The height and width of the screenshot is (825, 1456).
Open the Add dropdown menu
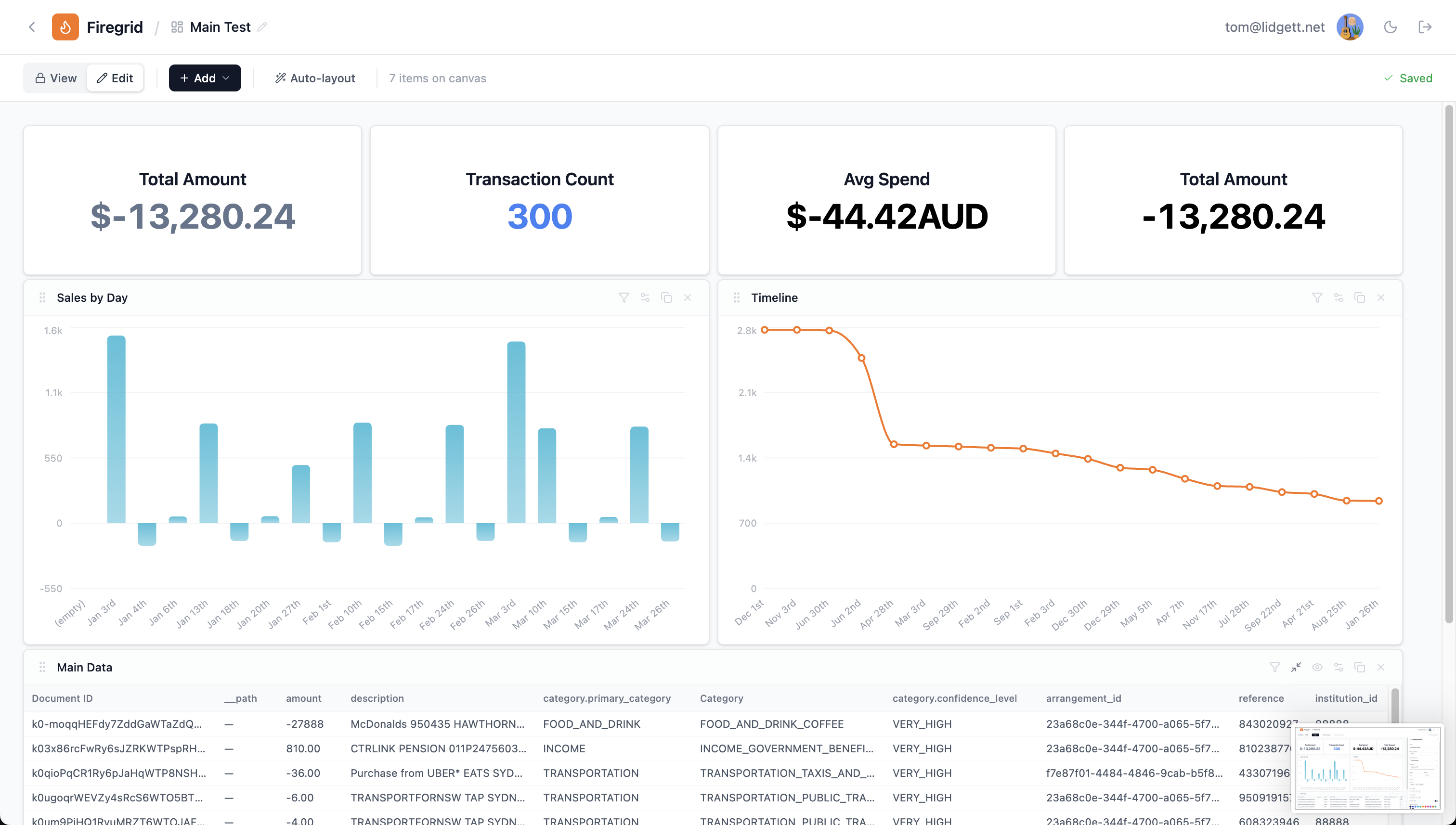[205, 78]
